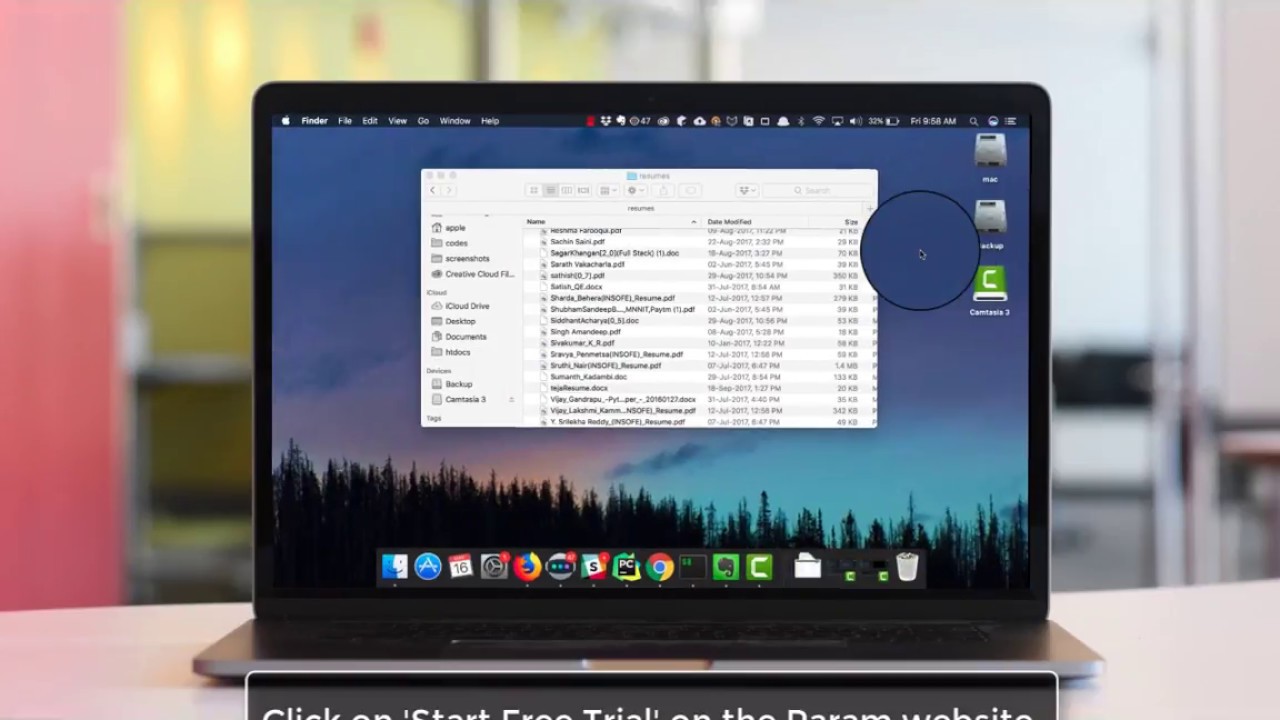Open the Arrange items dropdown

pos(607,190)
